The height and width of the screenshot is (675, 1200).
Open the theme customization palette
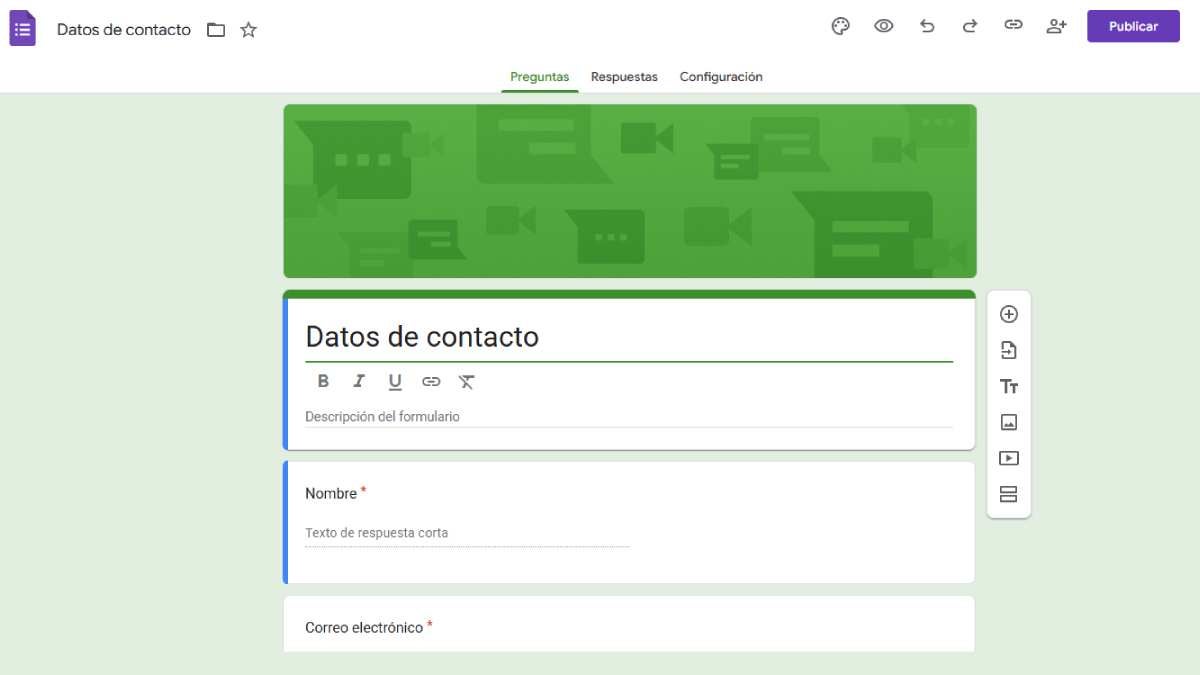pyautogui.click(x=841, y=27)
